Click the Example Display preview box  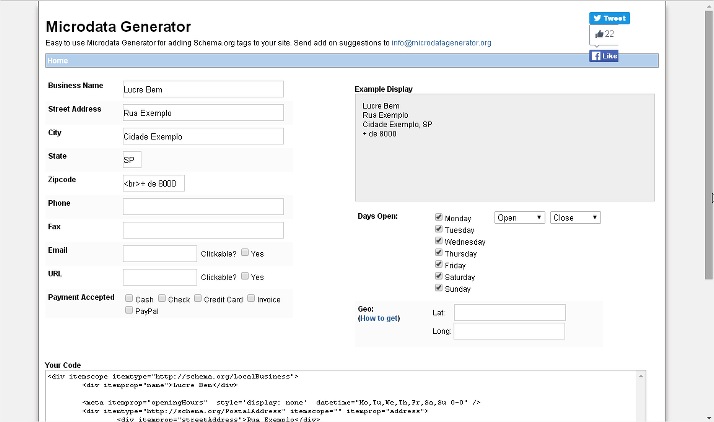(x=505, y=148)
